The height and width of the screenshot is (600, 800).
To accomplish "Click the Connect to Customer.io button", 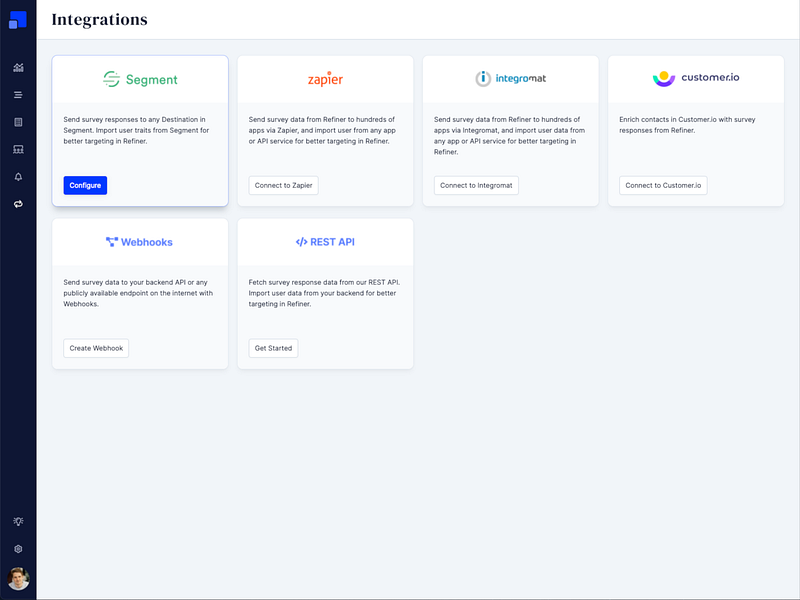I will [x=663, y=185].
